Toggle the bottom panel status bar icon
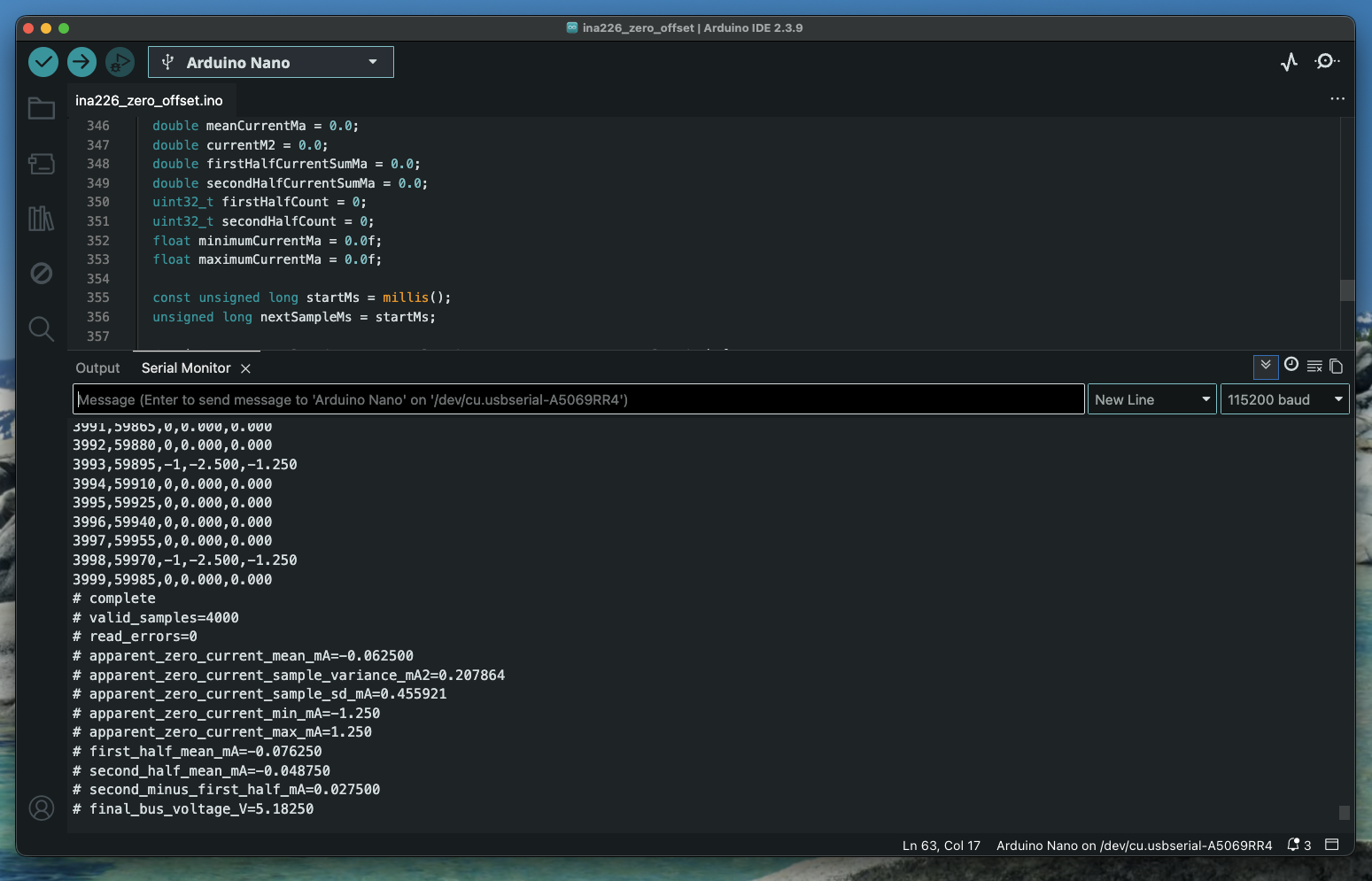 pyautogui.click(x=1331, y=845)
